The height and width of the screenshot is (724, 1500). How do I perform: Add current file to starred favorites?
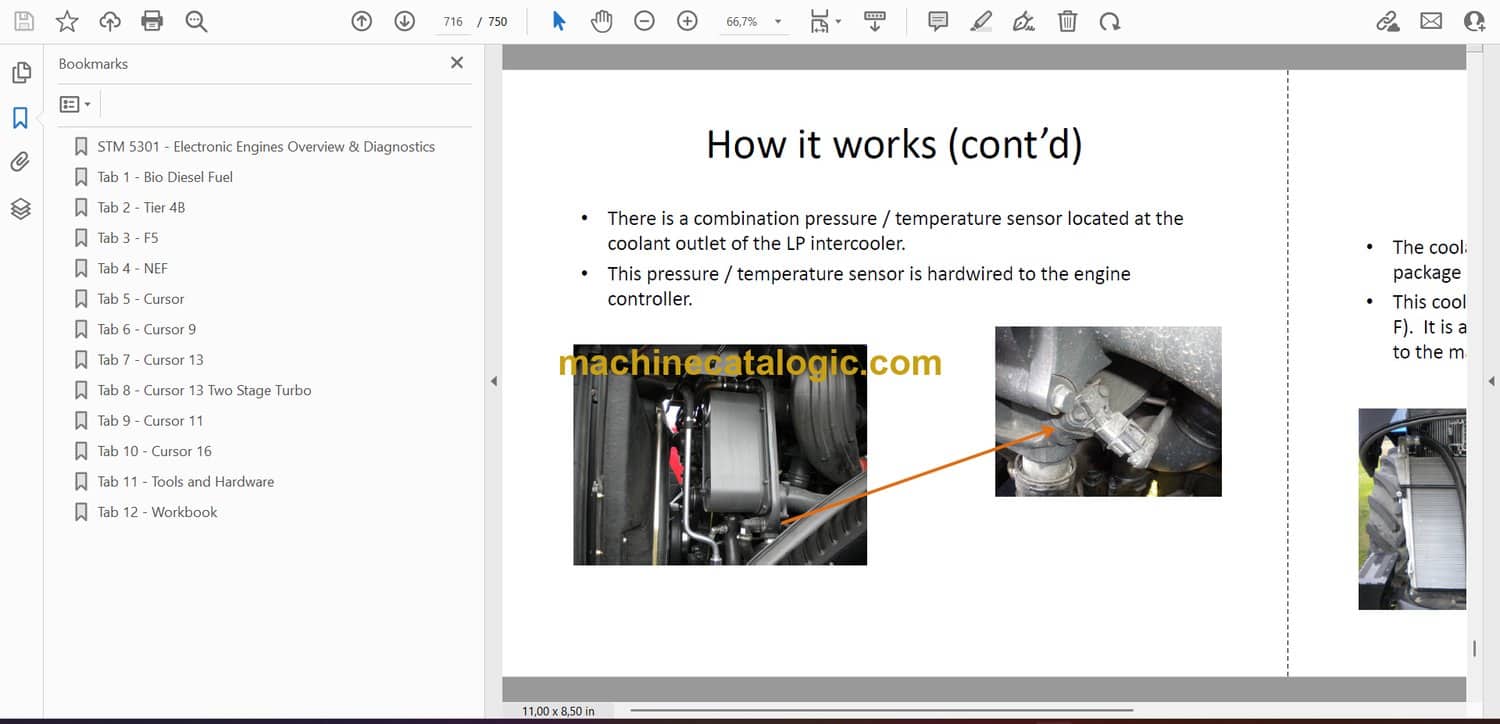67,21
